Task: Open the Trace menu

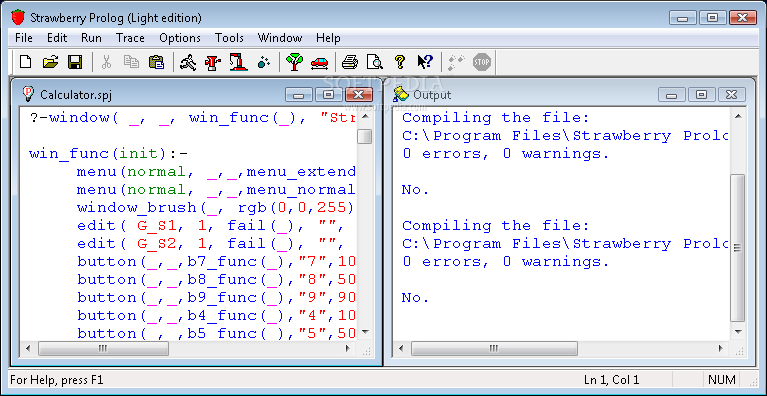Action: click(x=130, y=38)
